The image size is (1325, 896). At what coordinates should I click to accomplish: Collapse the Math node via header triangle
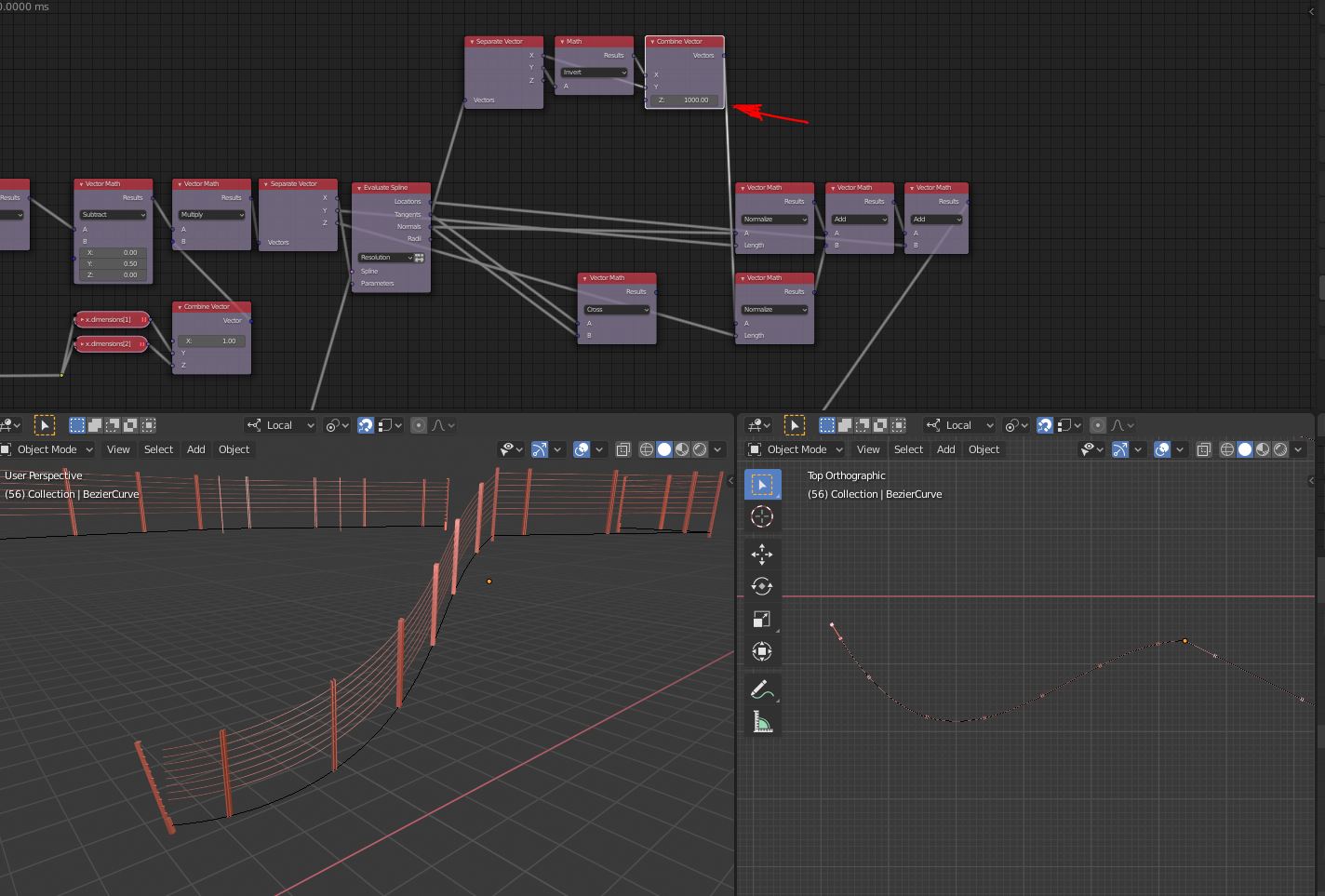coord(562,42)
